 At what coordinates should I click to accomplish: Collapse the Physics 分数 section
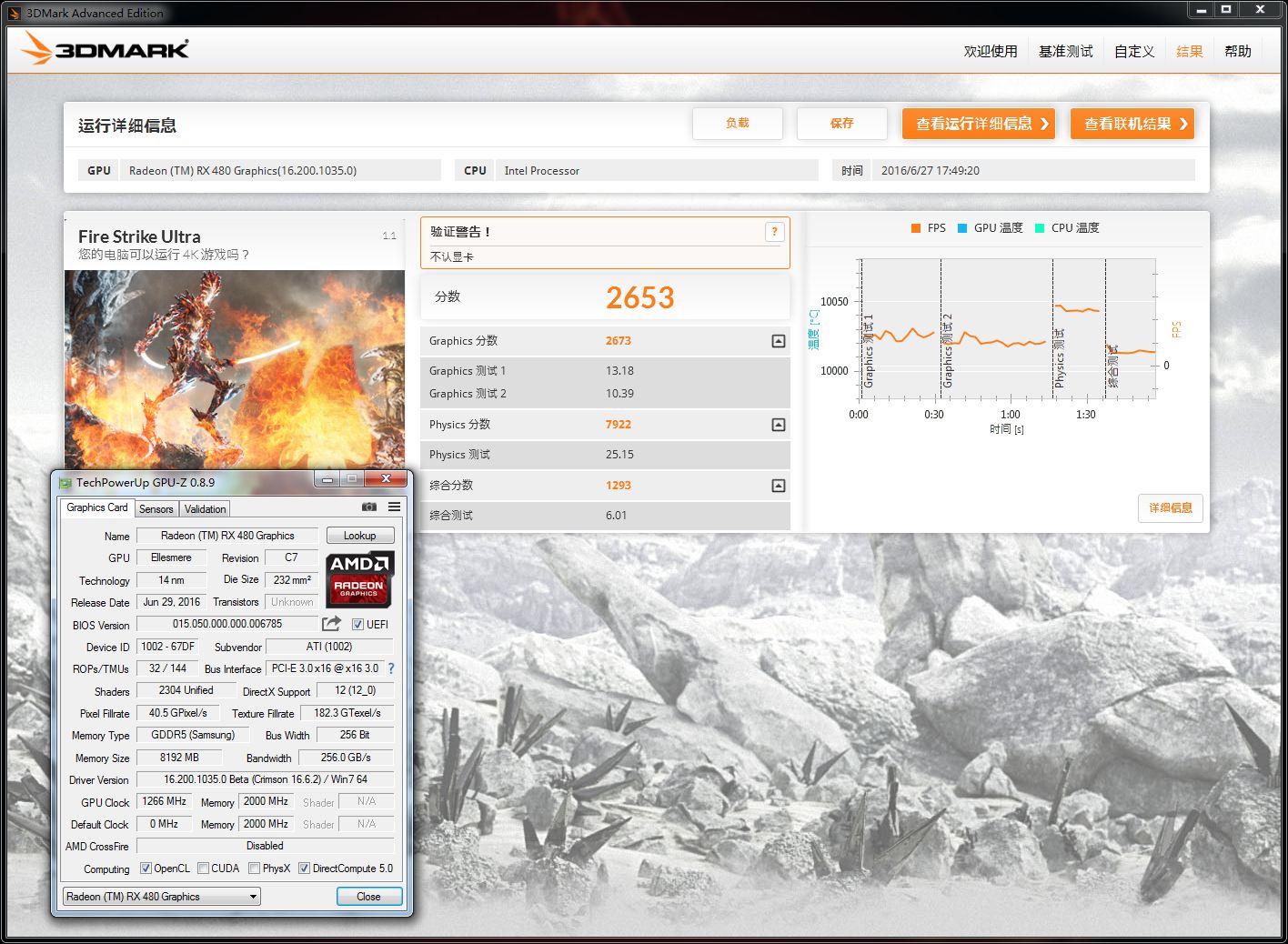click(x=779, y=425)
